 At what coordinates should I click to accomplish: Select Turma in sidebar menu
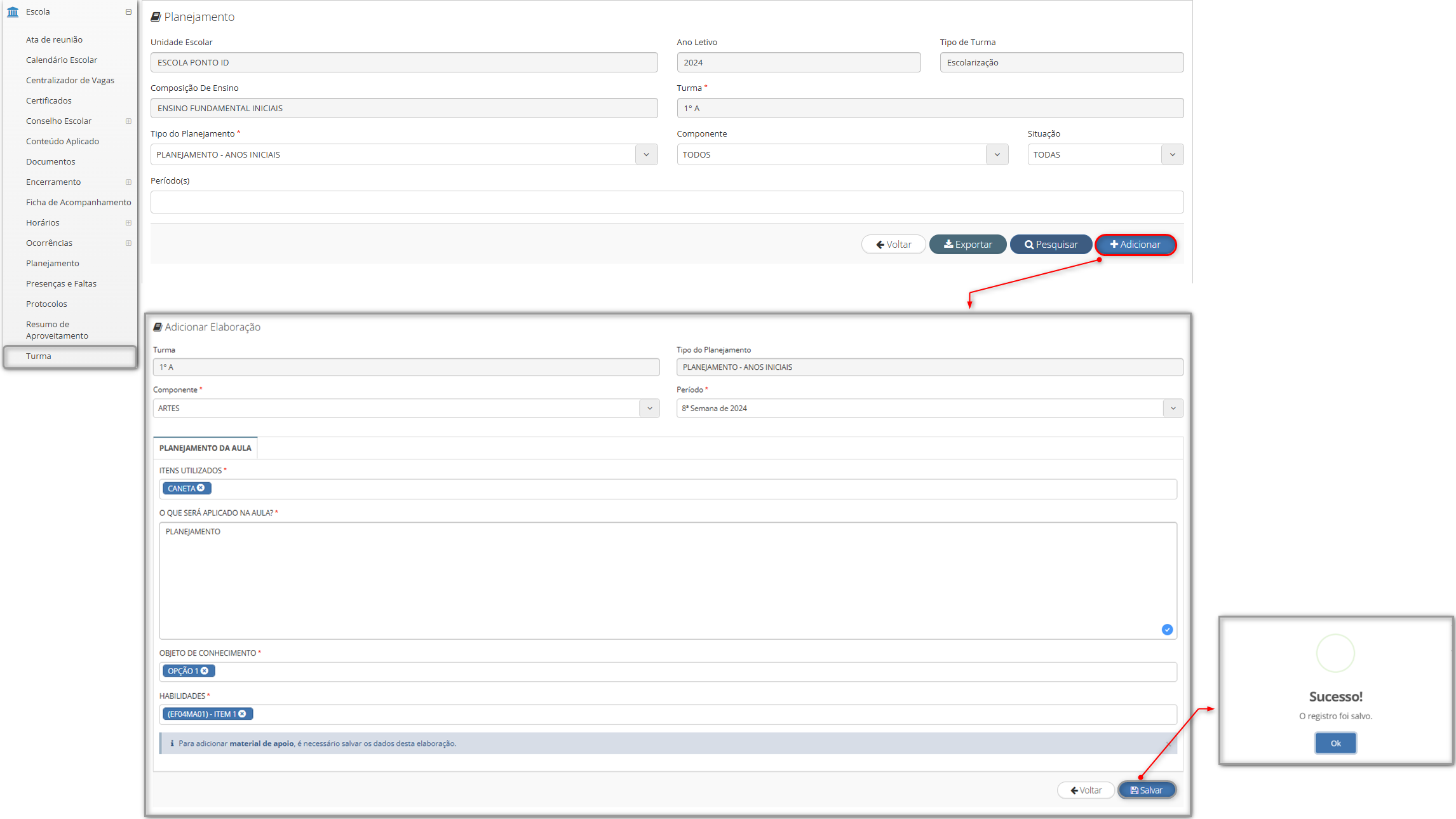pos(70,356)
